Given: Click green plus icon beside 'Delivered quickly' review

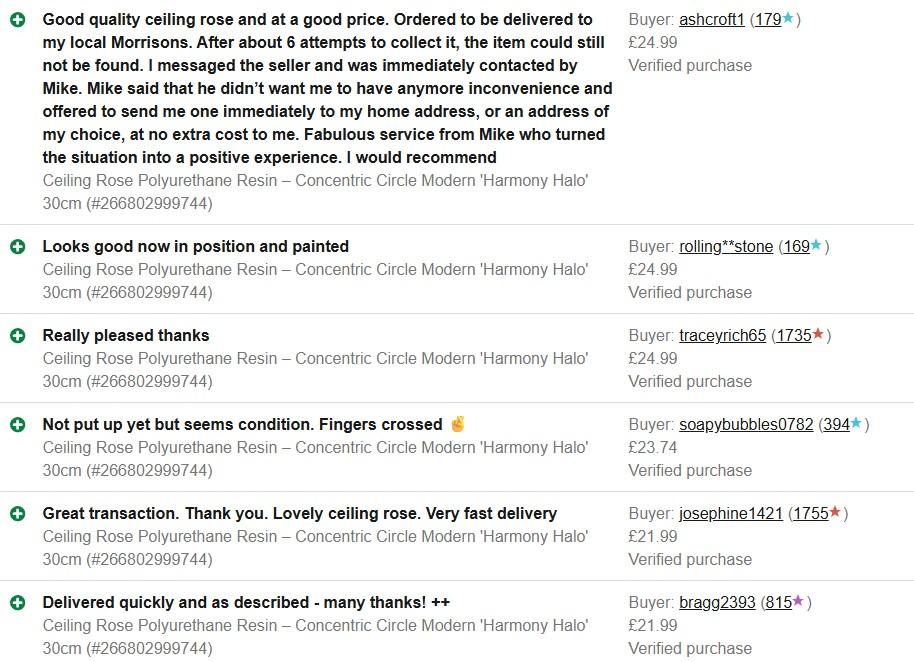Looking at the screenshot, I should (x=17, y=603).
